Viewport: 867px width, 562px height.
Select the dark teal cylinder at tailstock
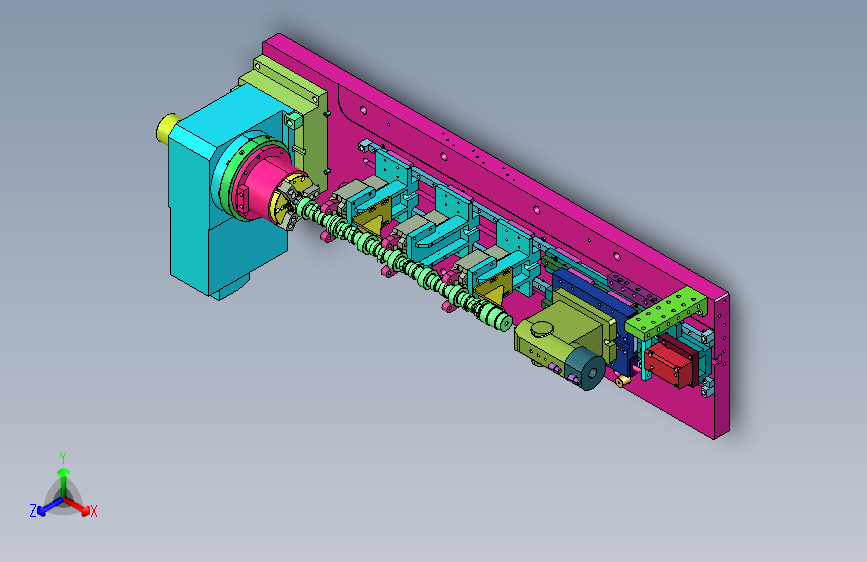coord(585,368)
